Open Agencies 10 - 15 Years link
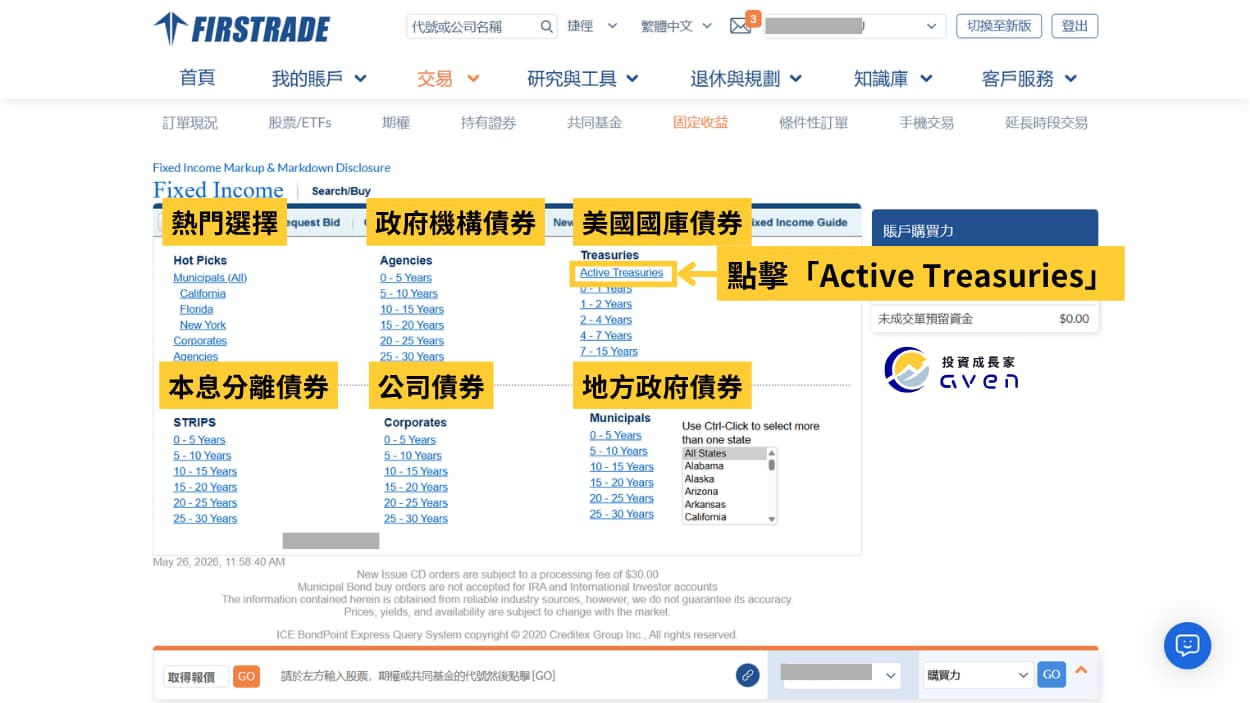1250x703 pixels. tap(412, 309)
